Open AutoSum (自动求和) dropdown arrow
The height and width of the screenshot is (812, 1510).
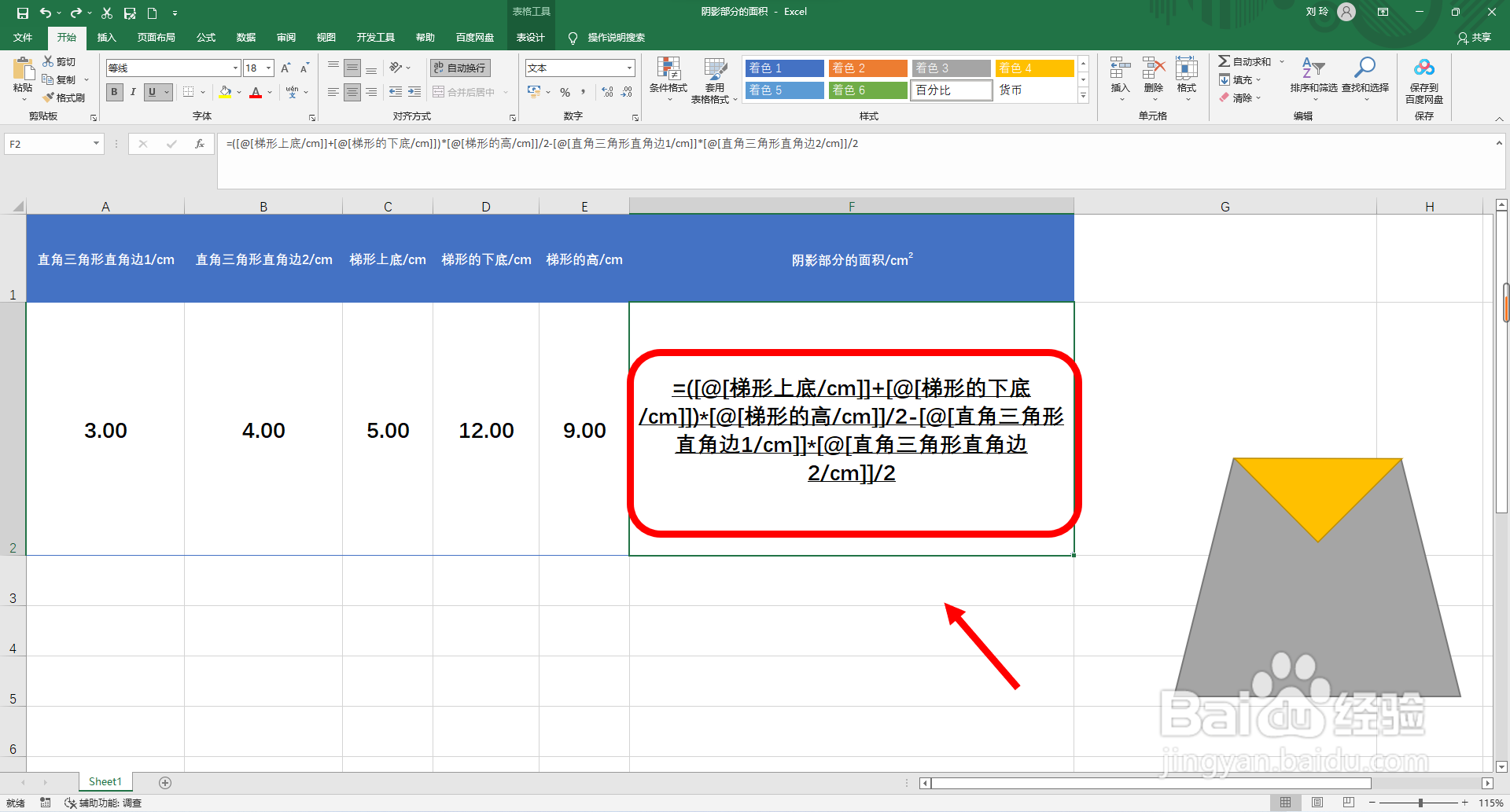point(1282,61)
